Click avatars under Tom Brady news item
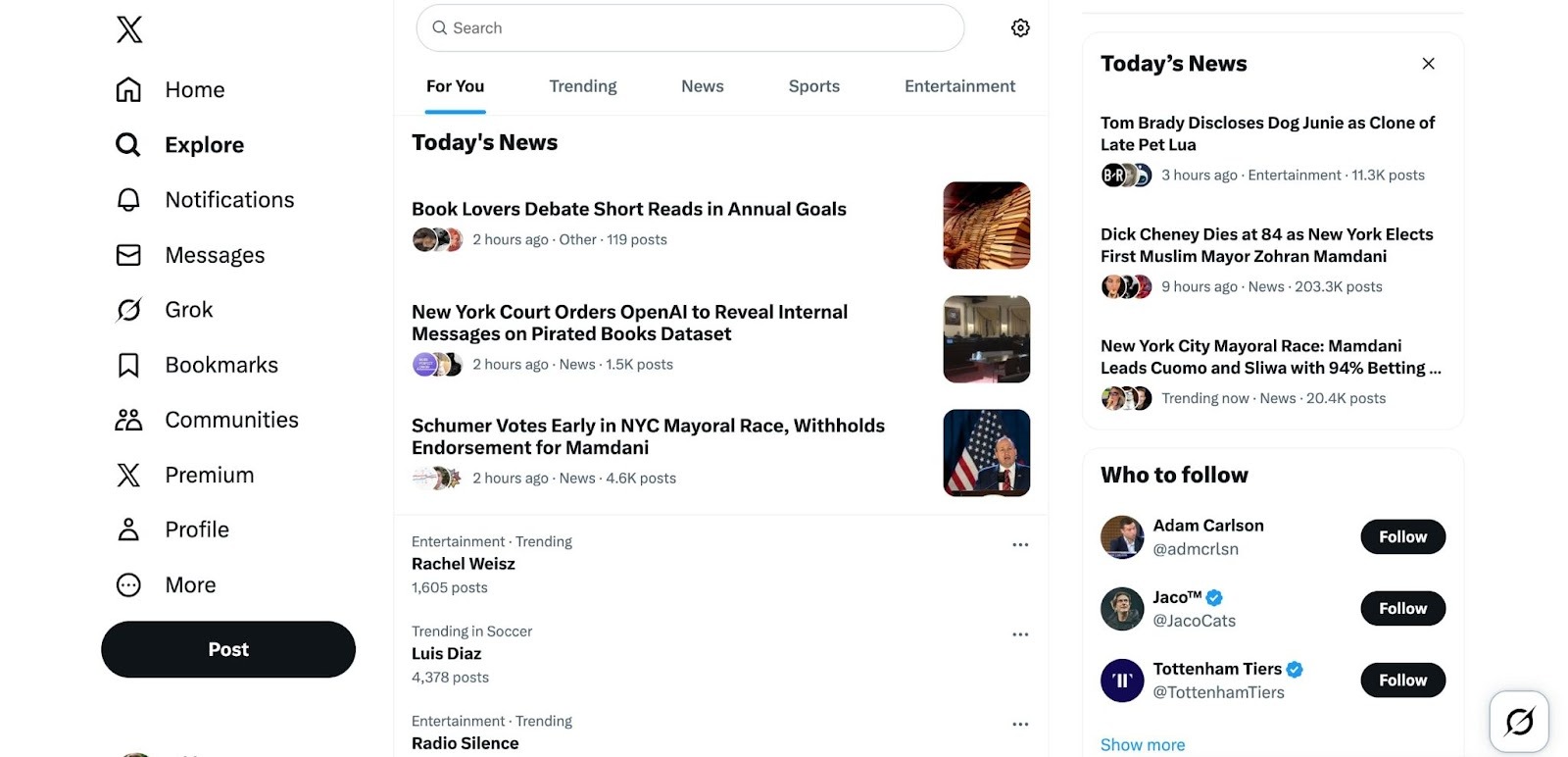Screen dimensions: 1568x757 pos(1126,176)
